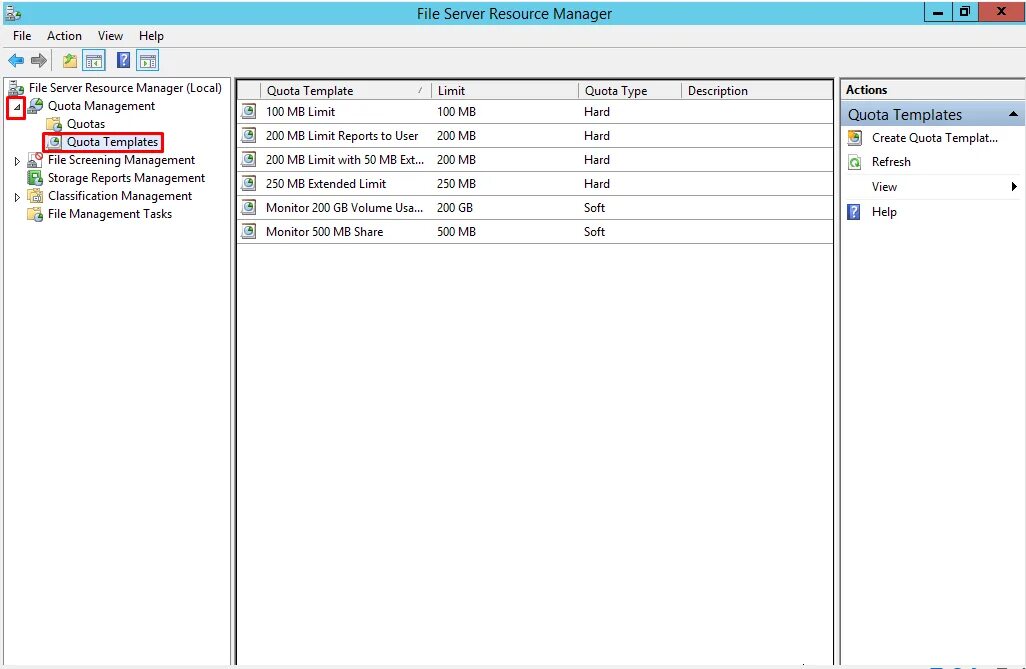
Task: Sort by the Limit column header
Action: coord(504,90)
